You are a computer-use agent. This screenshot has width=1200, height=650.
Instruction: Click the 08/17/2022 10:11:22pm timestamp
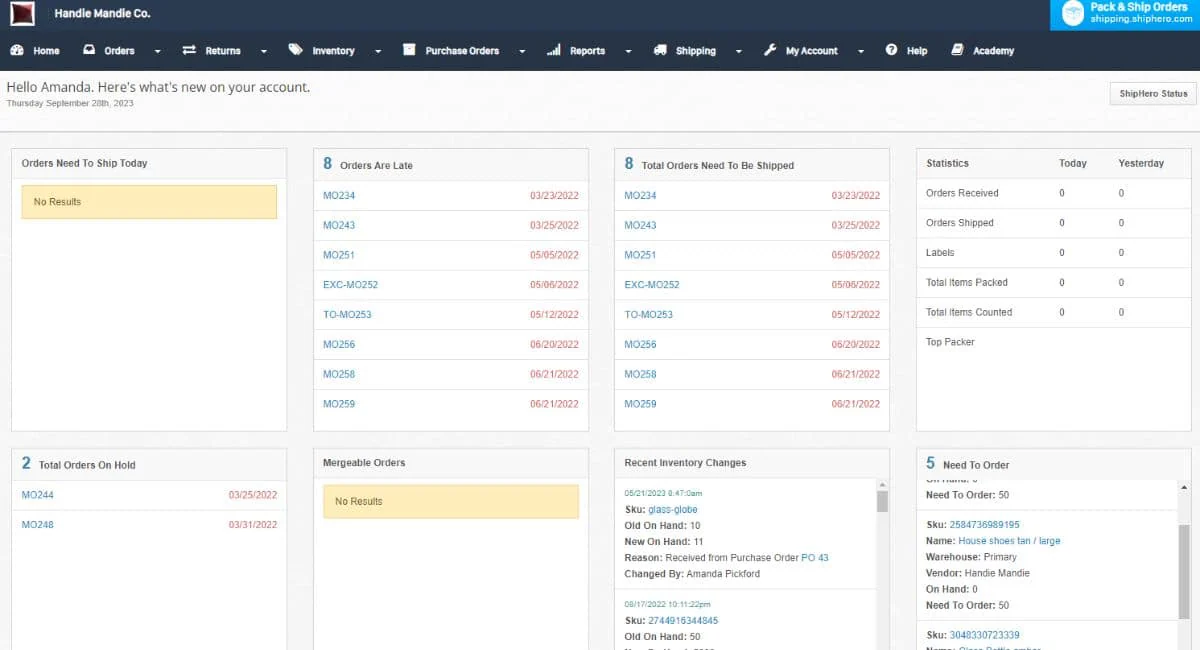(668, 605)
